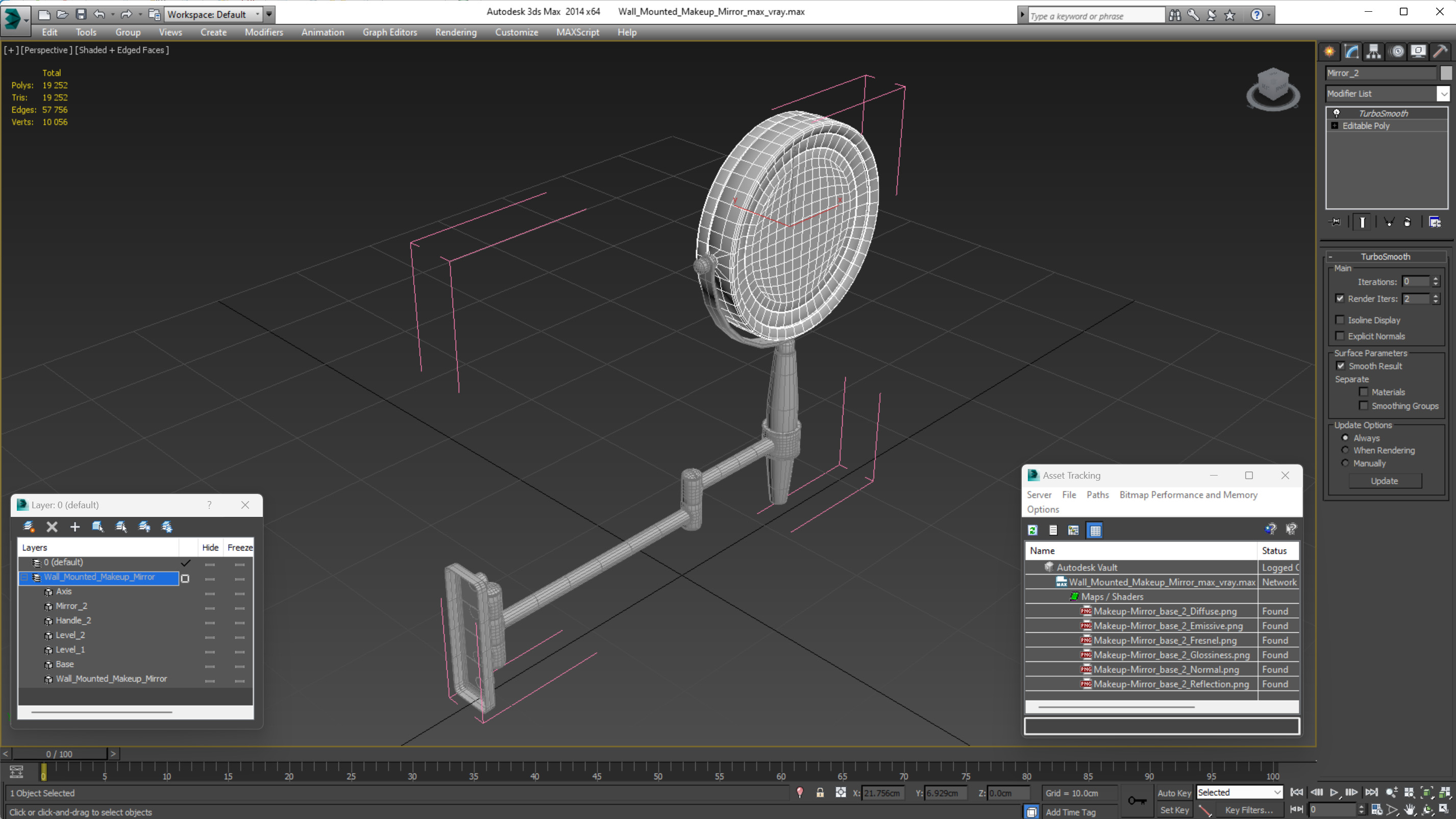The width and height of the screenshot is (1456, 819).
Task: Click Go to End playback button
Action: tap(1372, 792)
